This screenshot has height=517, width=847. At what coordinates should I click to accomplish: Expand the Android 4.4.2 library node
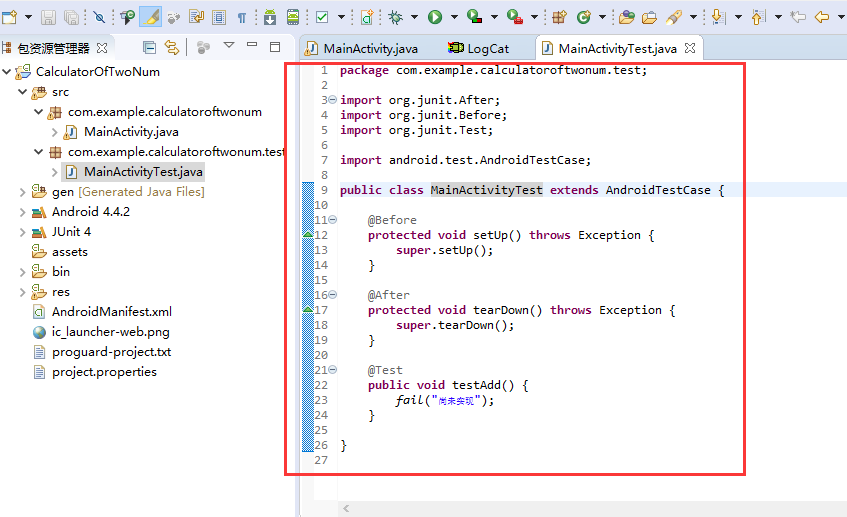[22, 212]
